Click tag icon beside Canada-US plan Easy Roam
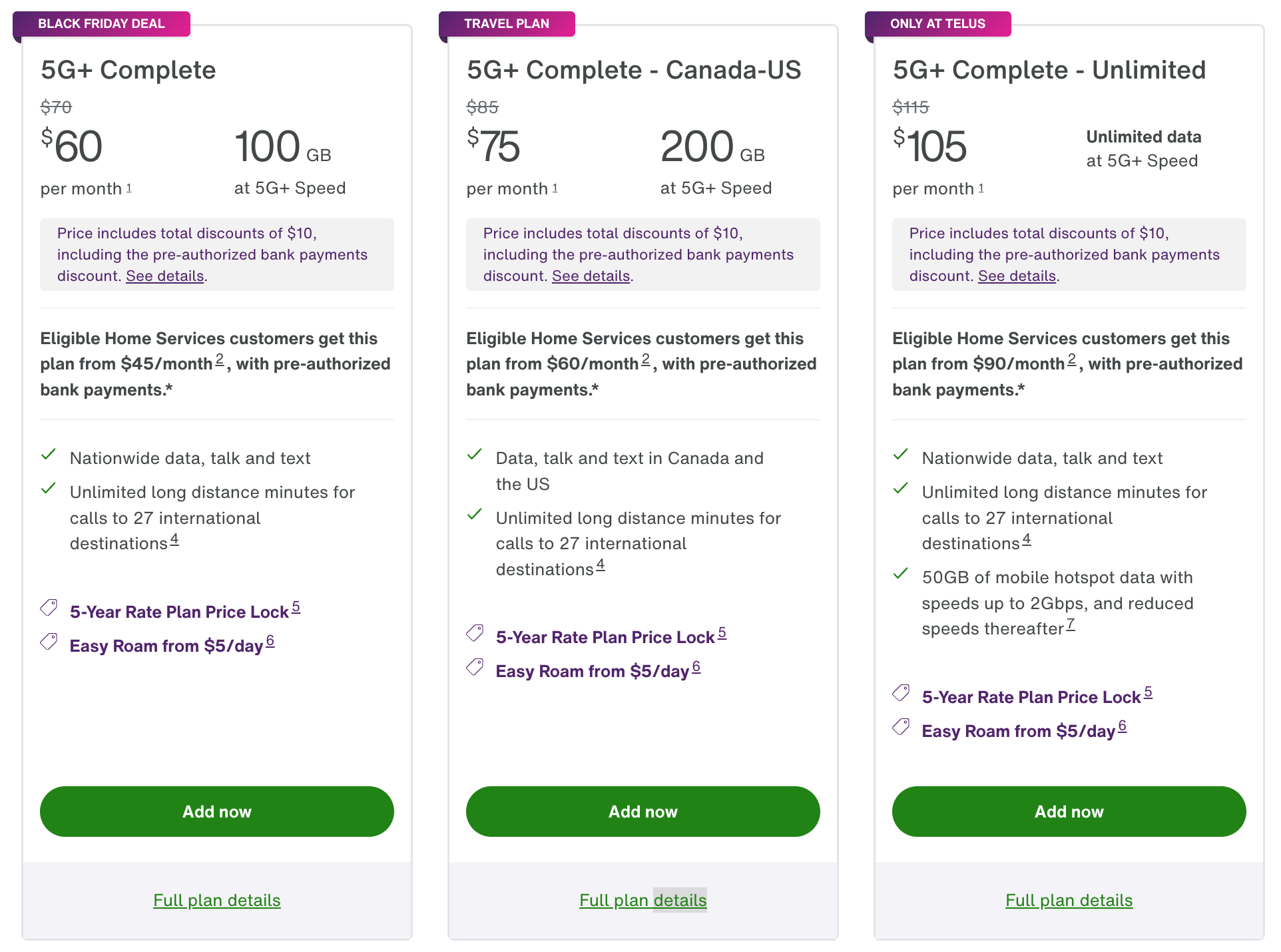This screenshot has width=1281, height=952. (475, 667)
